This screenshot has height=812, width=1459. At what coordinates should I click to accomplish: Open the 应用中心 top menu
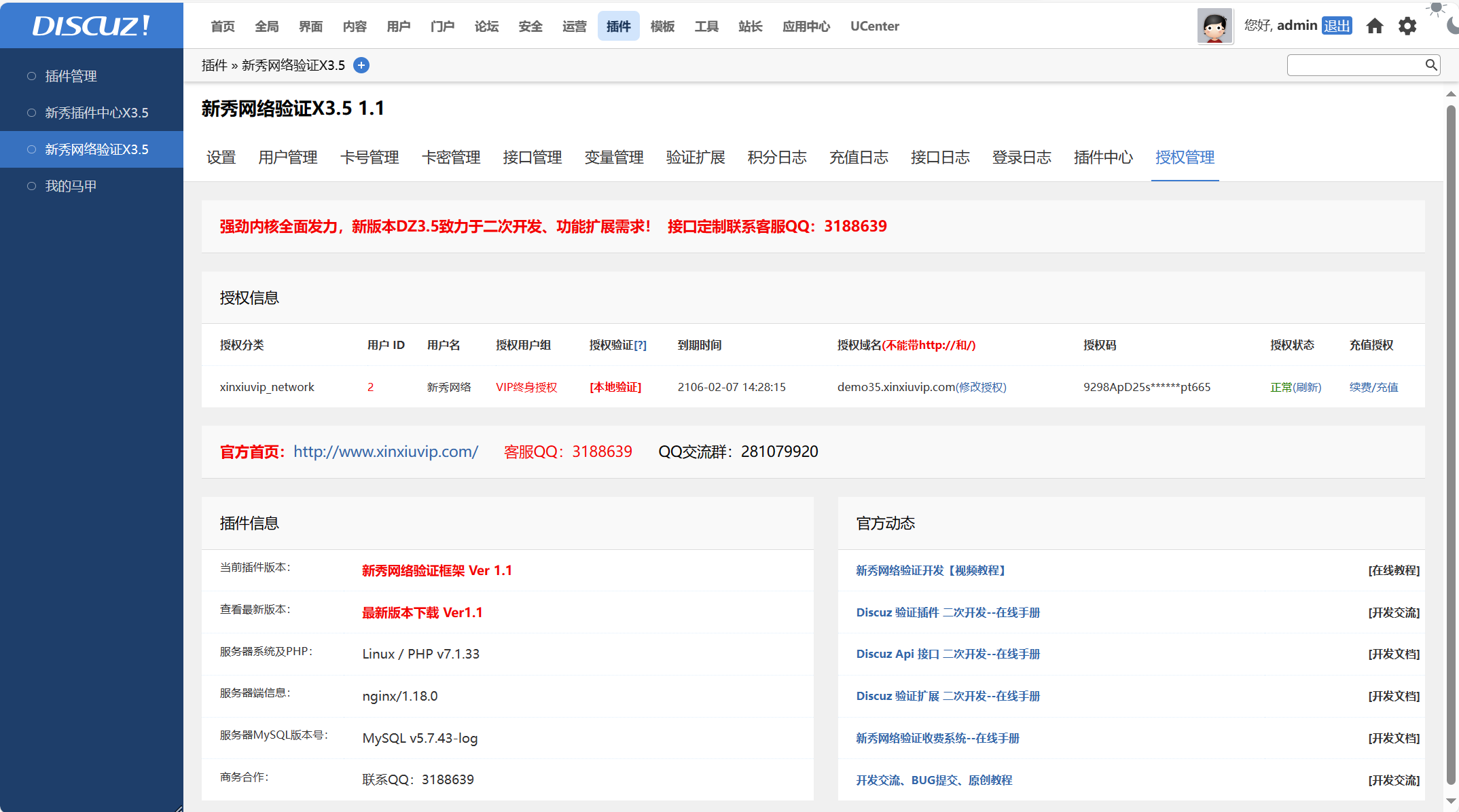pyautogui.click(x=806, y=26)
